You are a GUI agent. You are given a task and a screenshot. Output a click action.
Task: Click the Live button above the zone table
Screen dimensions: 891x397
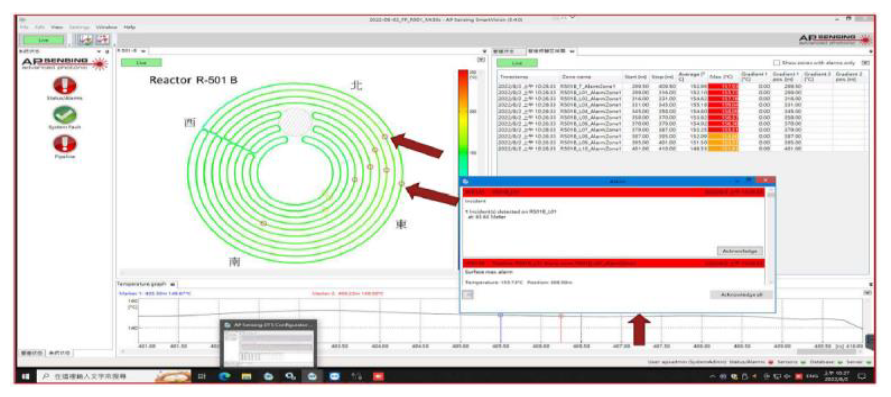point(517,63)
